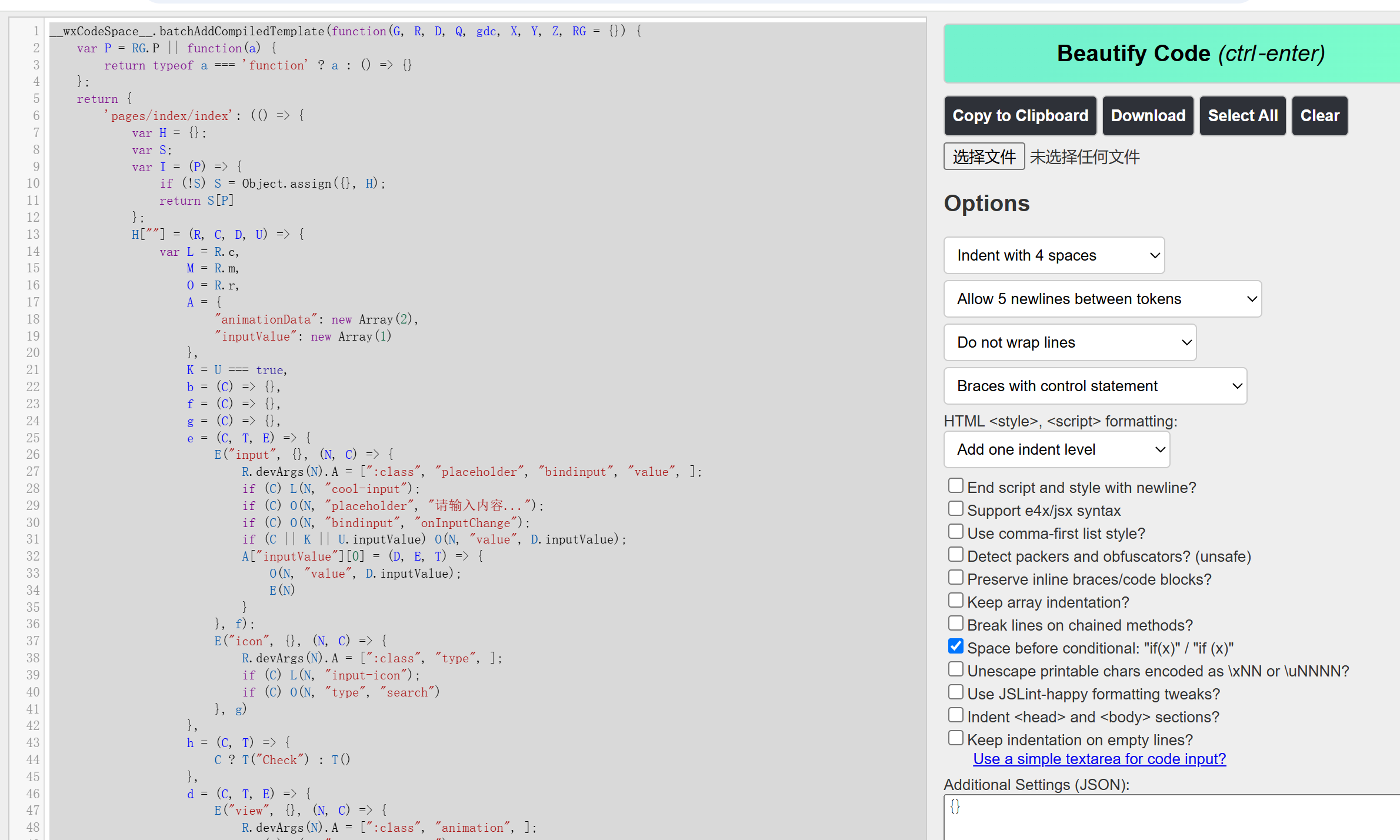Enable 'End script and style with newline'

coord(956,486)
